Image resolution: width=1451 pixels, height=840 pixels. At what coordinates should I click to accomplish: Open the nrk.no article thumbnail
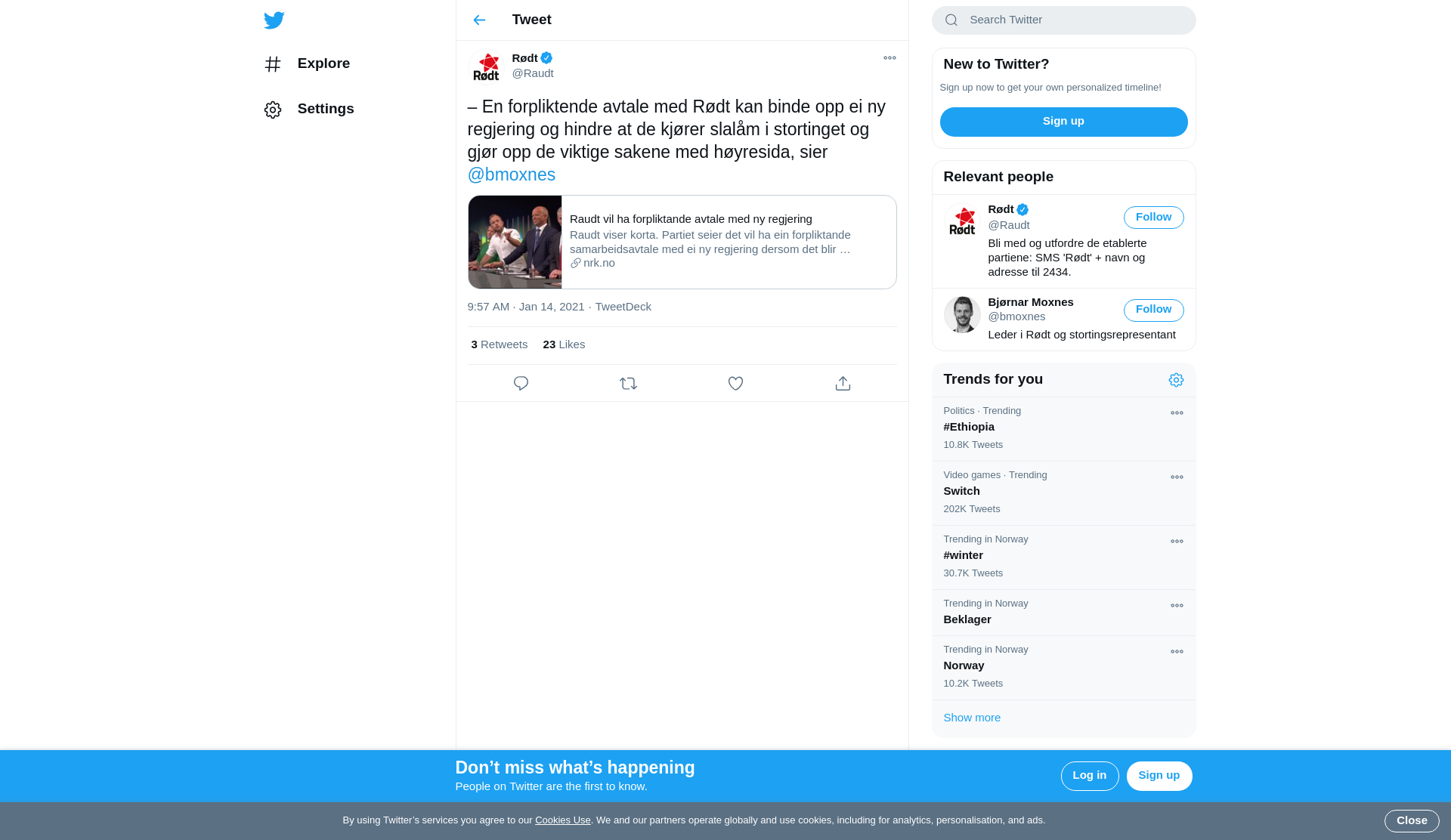click(515, 242)
